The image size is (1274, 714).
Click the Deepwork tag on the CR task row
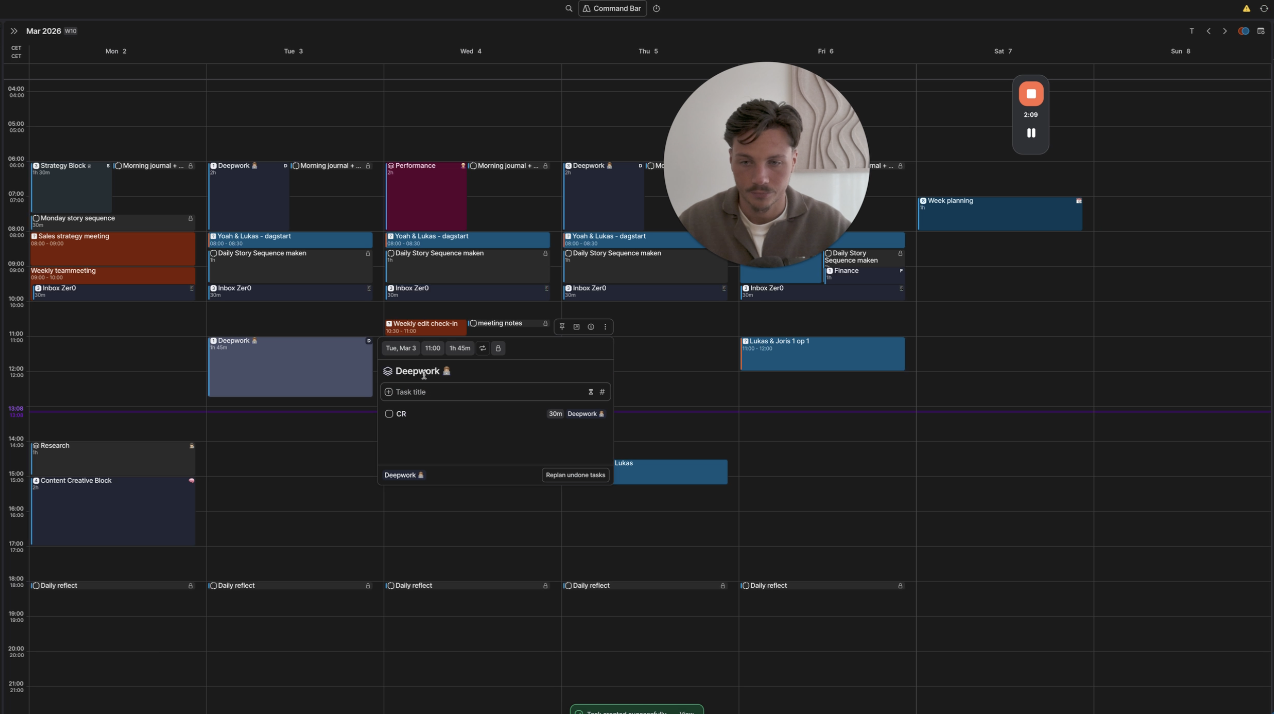586,414
